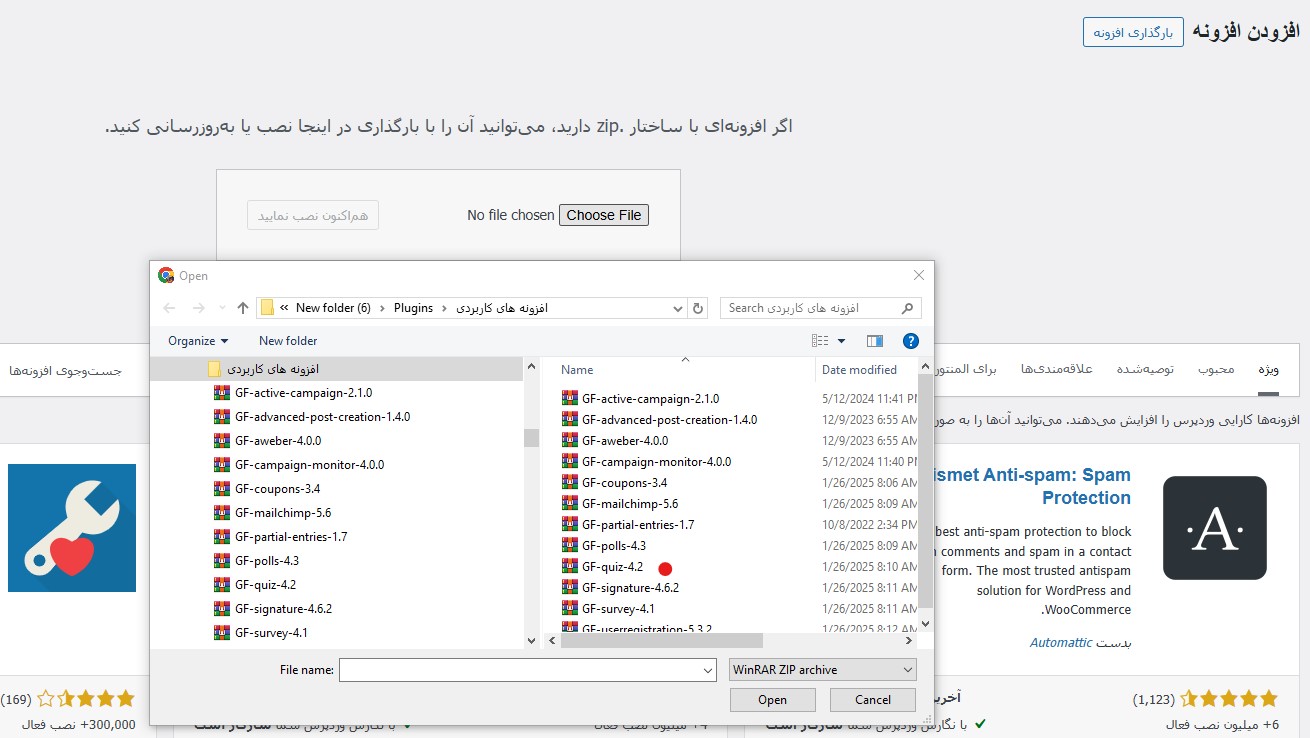Click the GF-polls-4.3 archive icon in file list

coord(570,546)
